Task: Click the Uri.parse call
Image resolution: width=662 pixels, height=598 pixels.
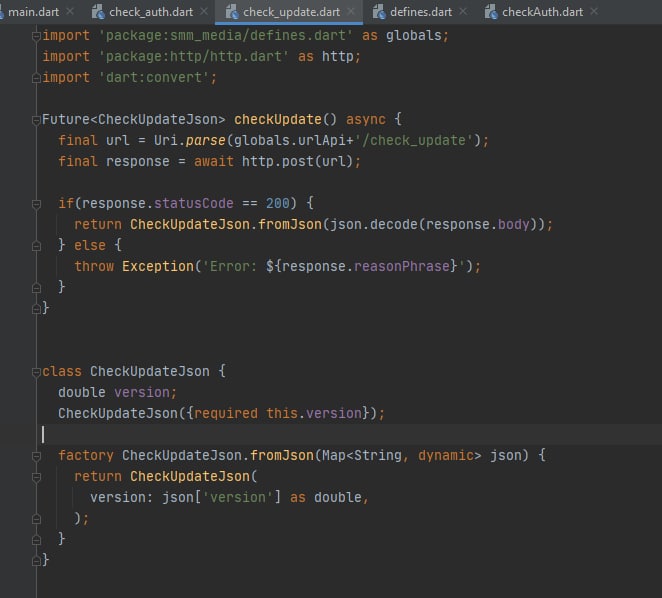Action: pos(189,140)
